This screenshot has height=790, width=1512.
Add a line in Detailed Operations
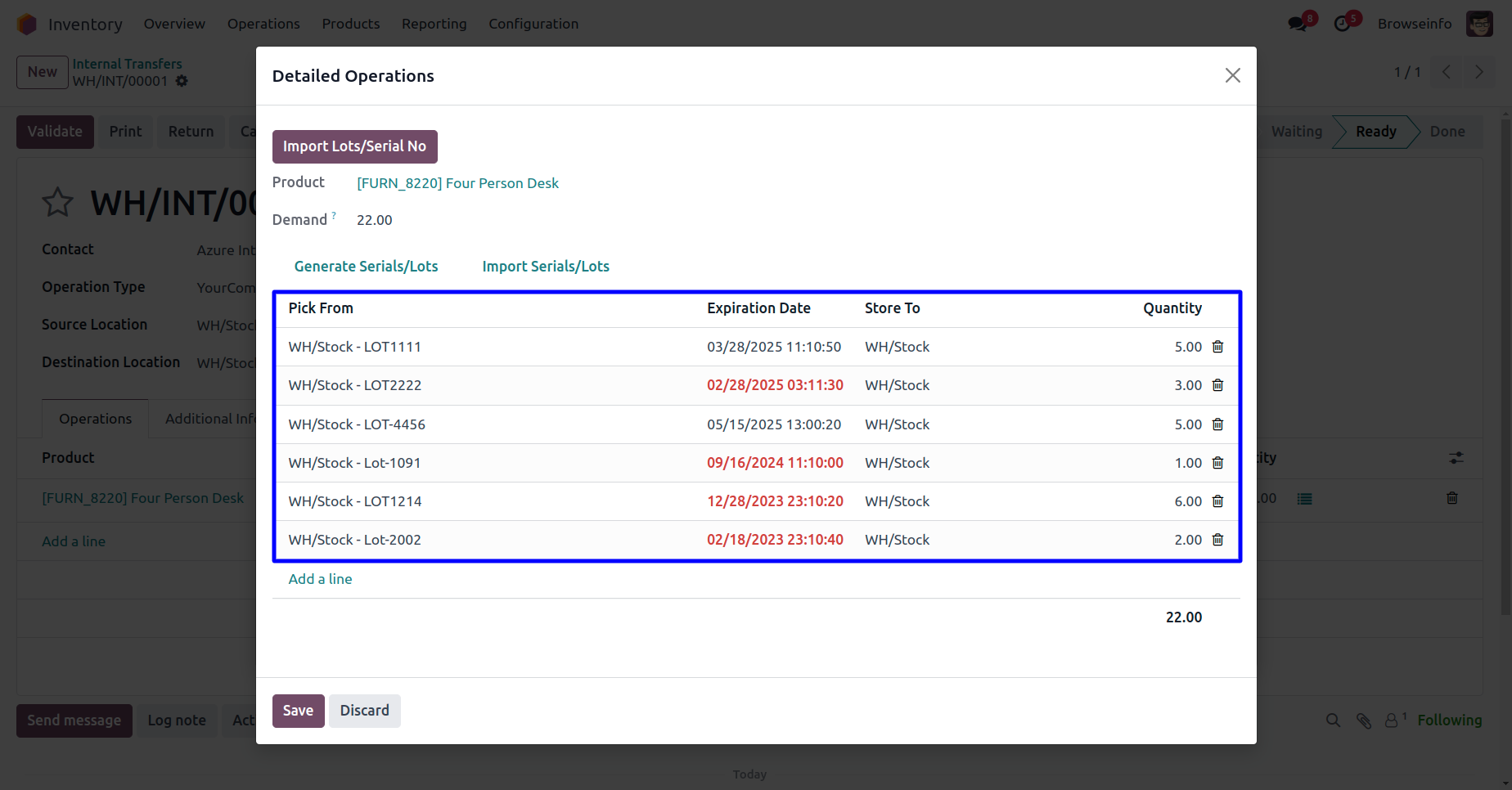coord(320,579)
